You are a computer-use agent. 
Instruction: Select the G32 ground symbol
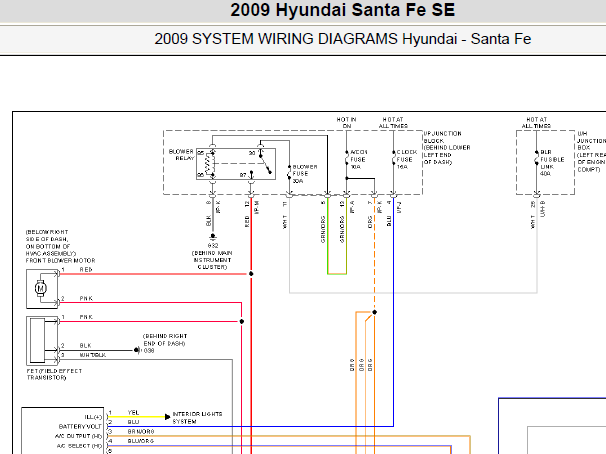212,236
